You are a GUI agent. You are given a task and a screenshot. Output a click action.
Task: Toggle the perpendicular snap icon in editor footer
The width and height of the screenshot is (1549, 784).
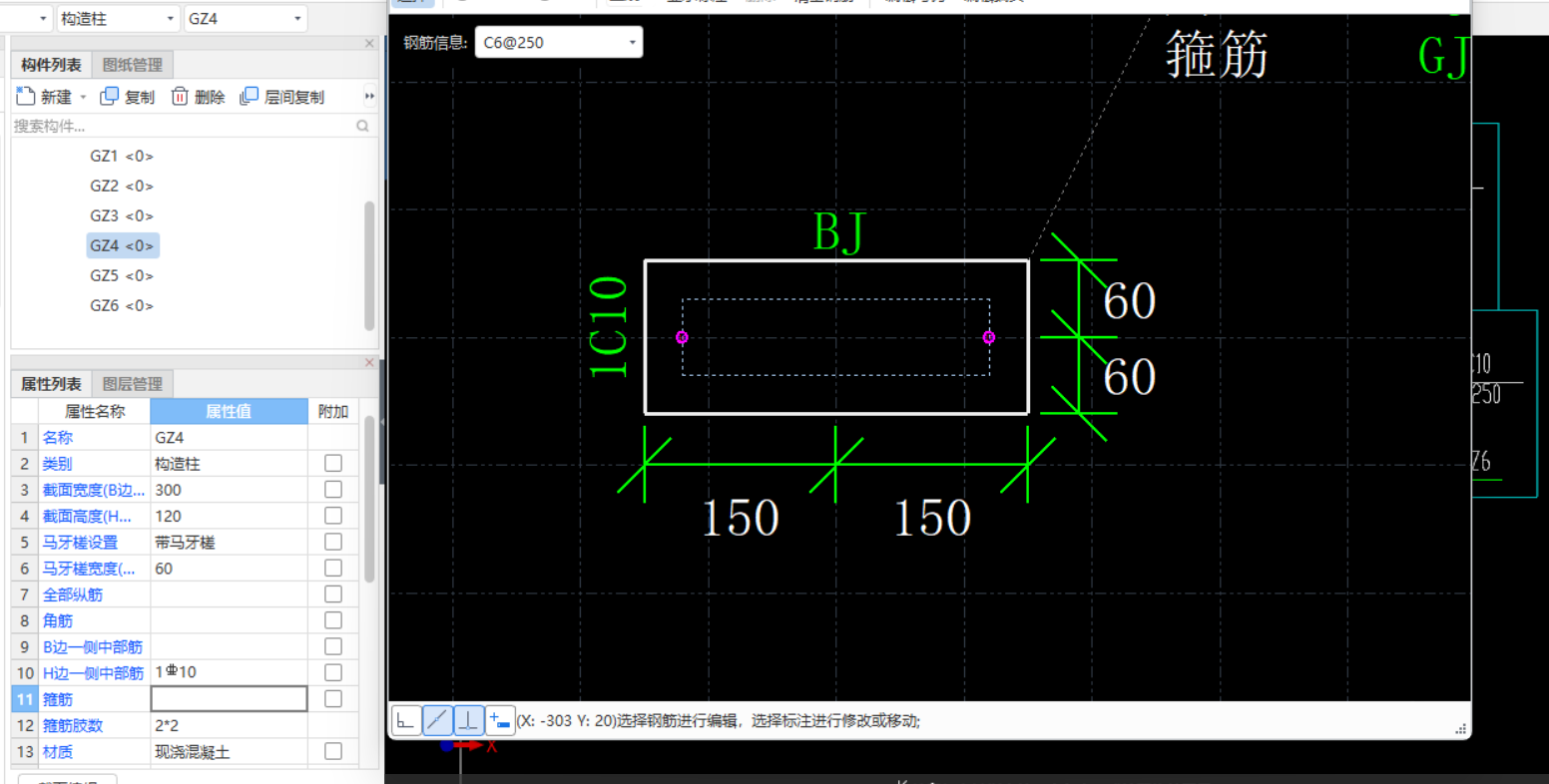[x=469, y=719]
